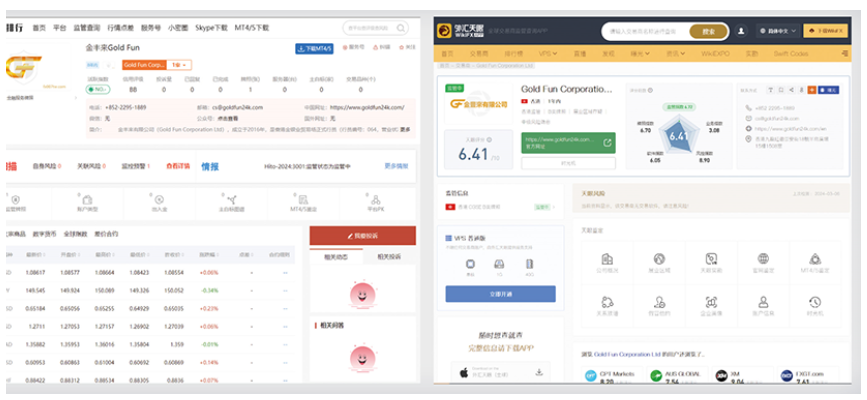
Task: Switch to 相关动态 tab
Action: coord(336,257)
